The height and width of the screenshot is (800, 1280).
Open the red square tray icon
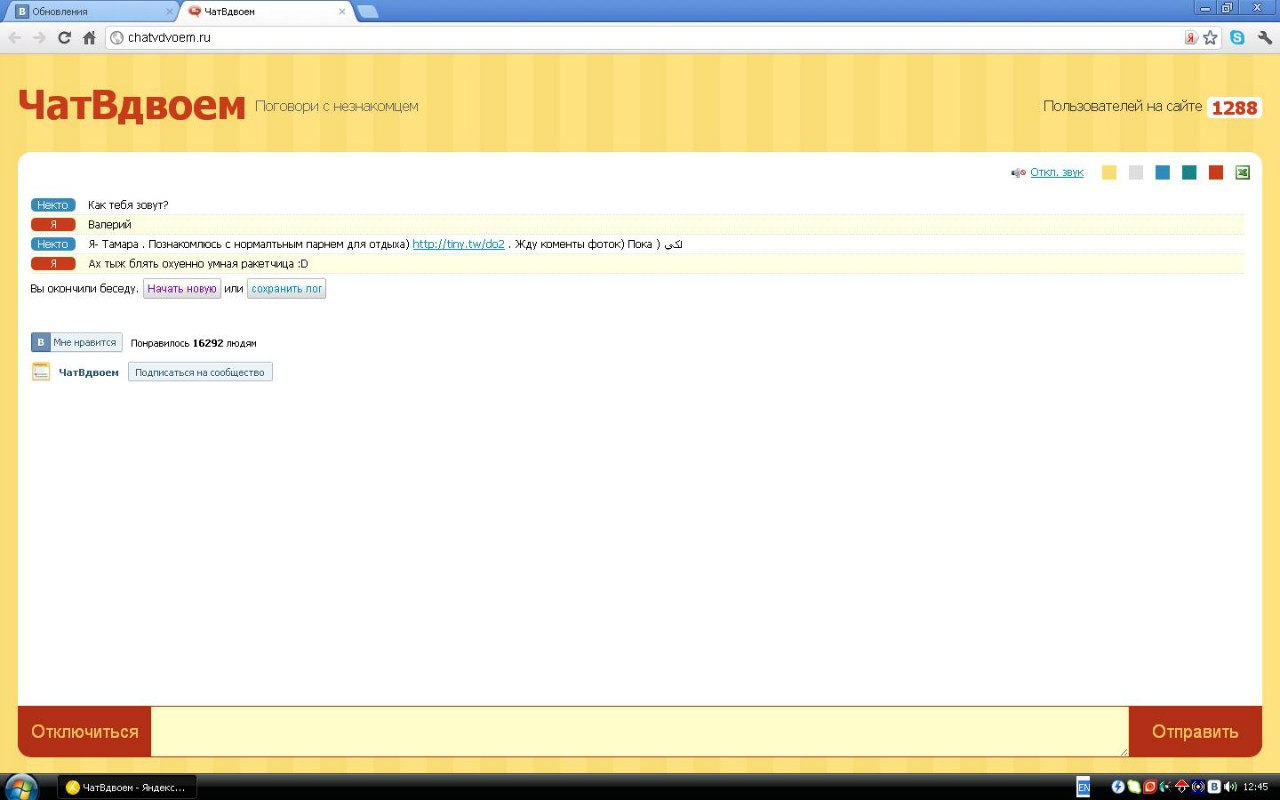(x=1150, y=787)
